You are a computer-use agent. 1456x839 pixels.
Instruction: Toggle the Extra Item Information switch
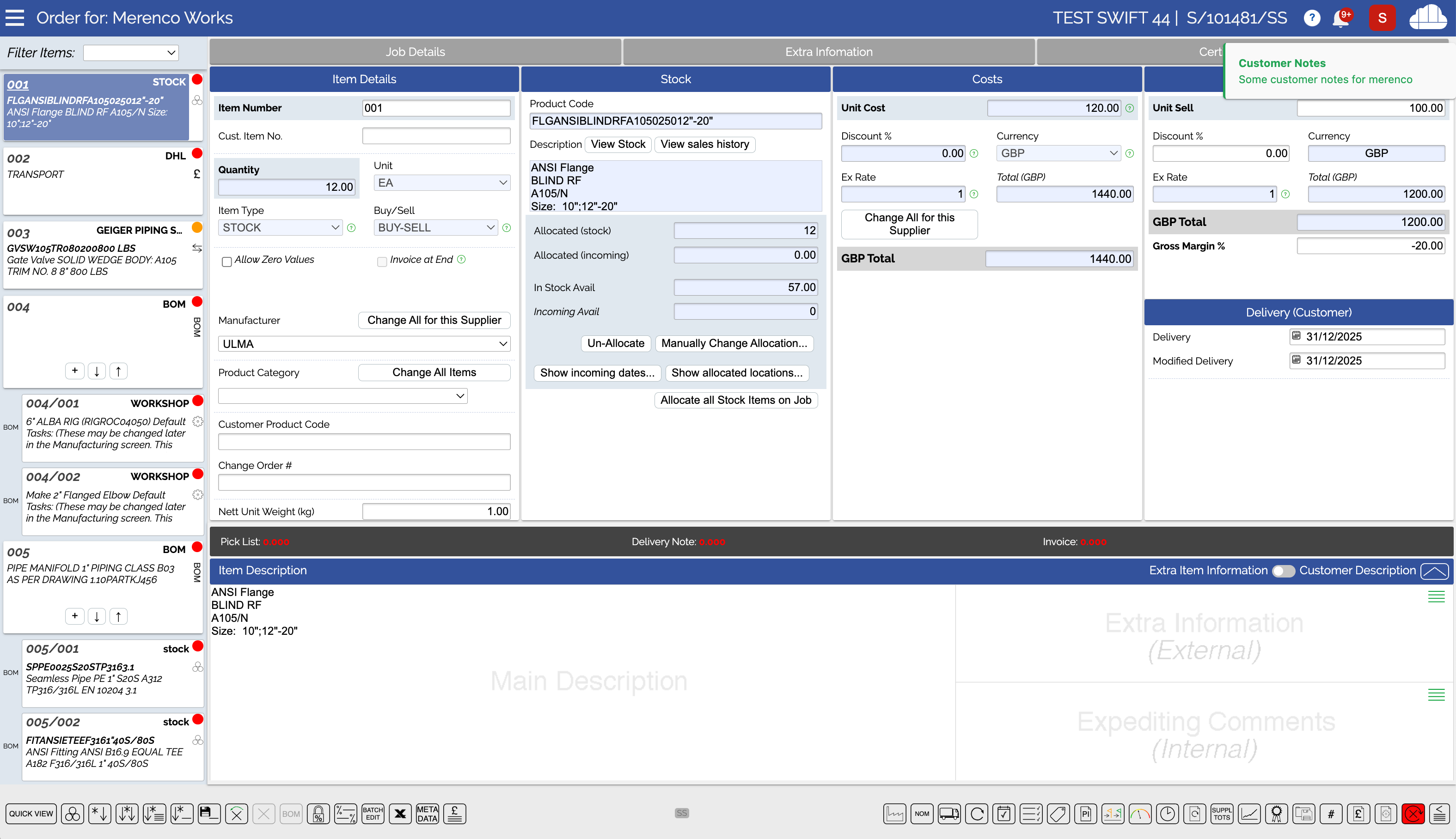tap(1283, 571)
